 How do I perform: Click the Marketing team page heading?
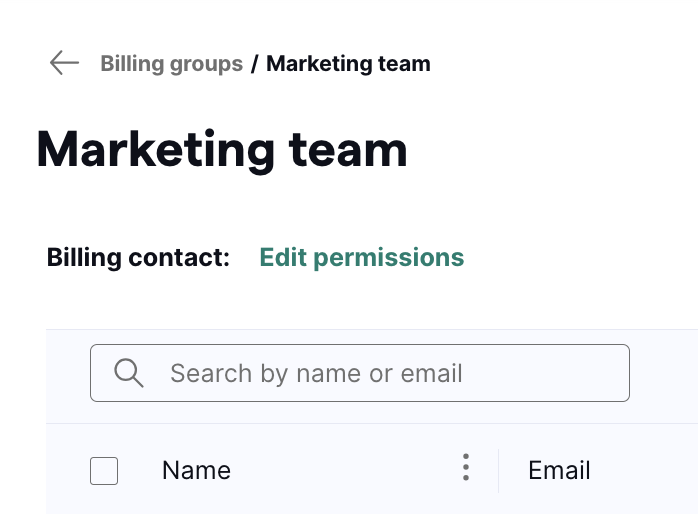click(222, 150)
